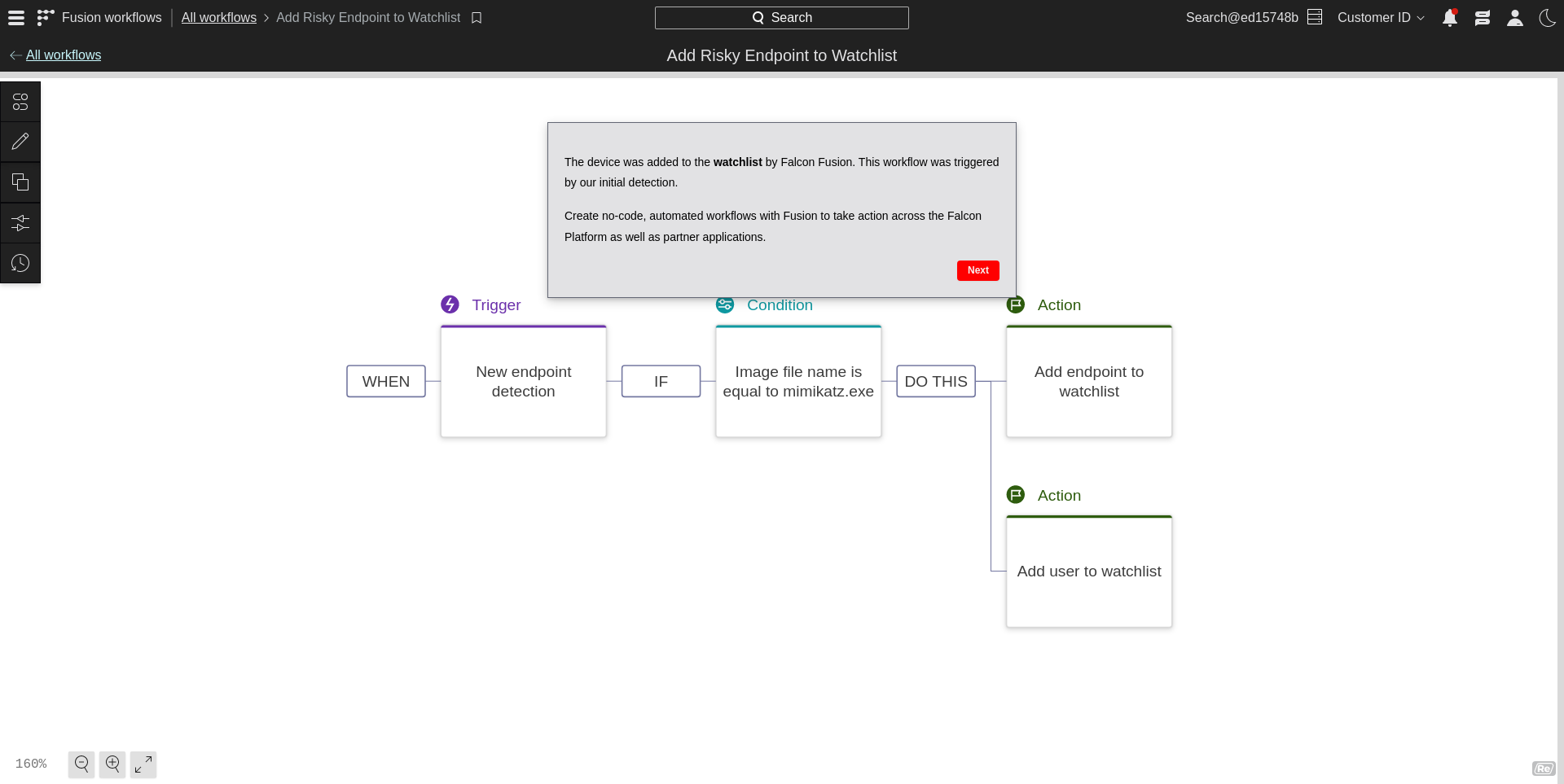Select the pencil edit tool in sidebar
The width and height of the screenshot is (1564, 784).
[20, 141]
